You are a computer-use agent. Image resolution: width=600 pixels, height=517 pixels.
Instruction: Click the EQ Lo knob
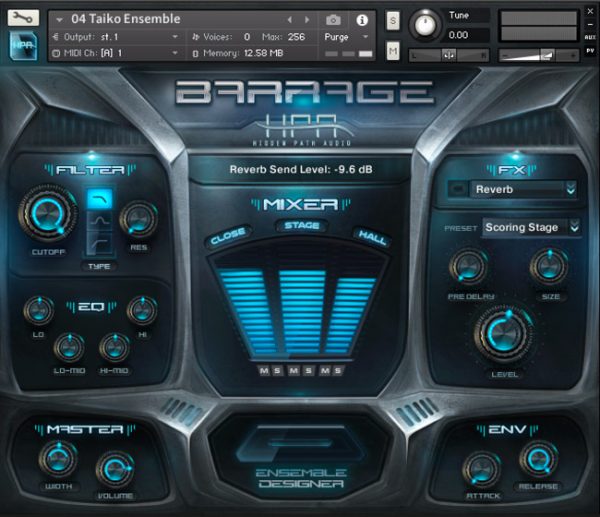pyautogui.click(x=39, y=310)
